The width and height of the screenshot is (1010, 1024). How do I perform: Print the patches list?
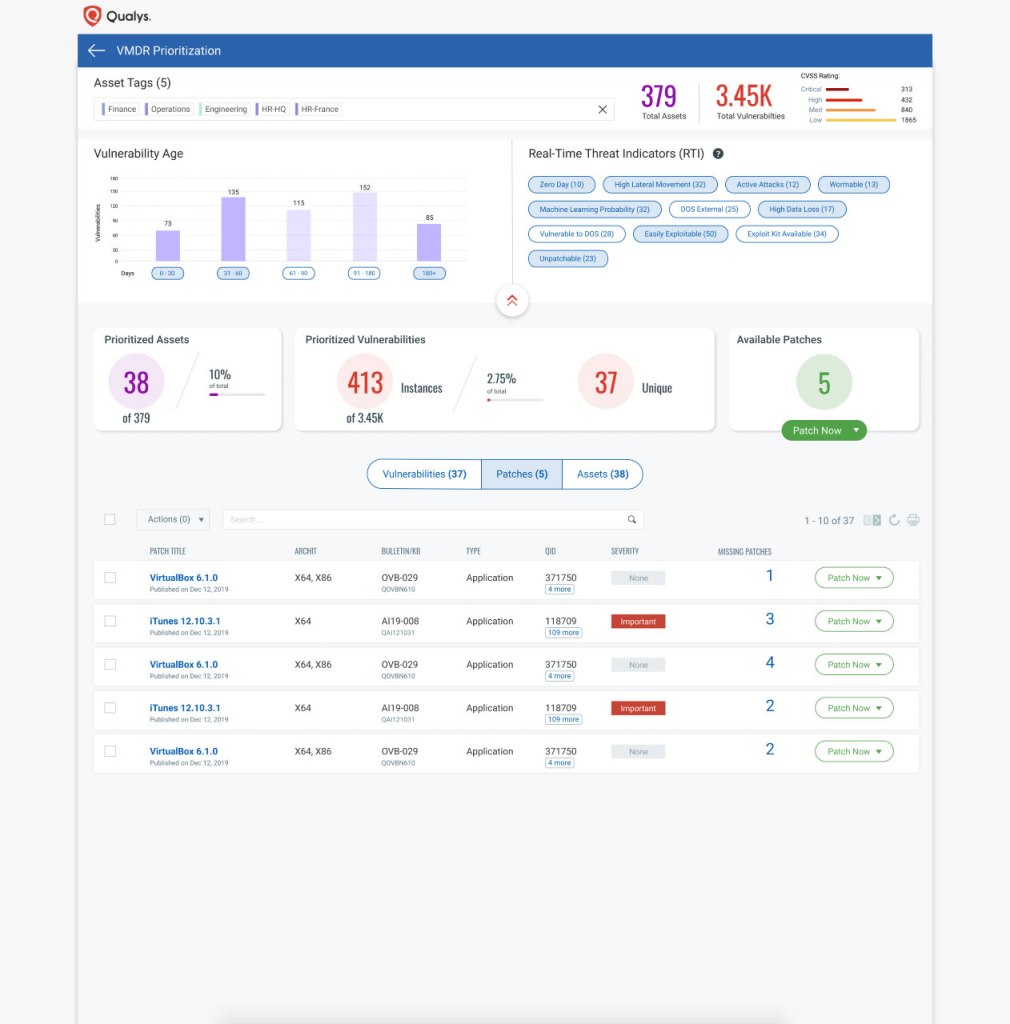912,520
